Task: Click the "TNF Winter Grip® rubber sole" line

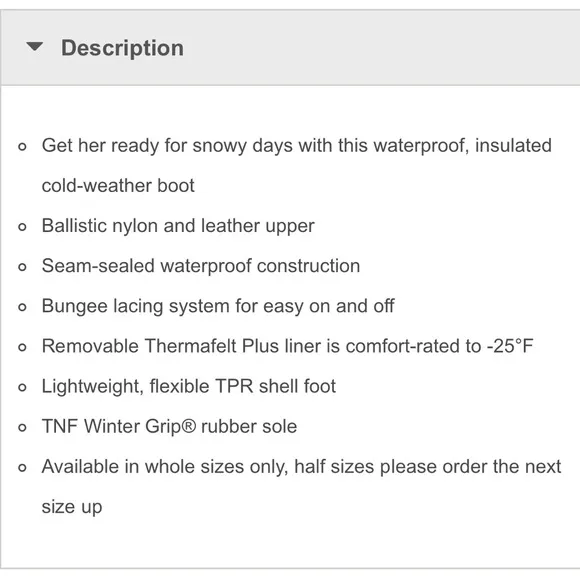Action: pyautogui.click(x=169, y=426)
